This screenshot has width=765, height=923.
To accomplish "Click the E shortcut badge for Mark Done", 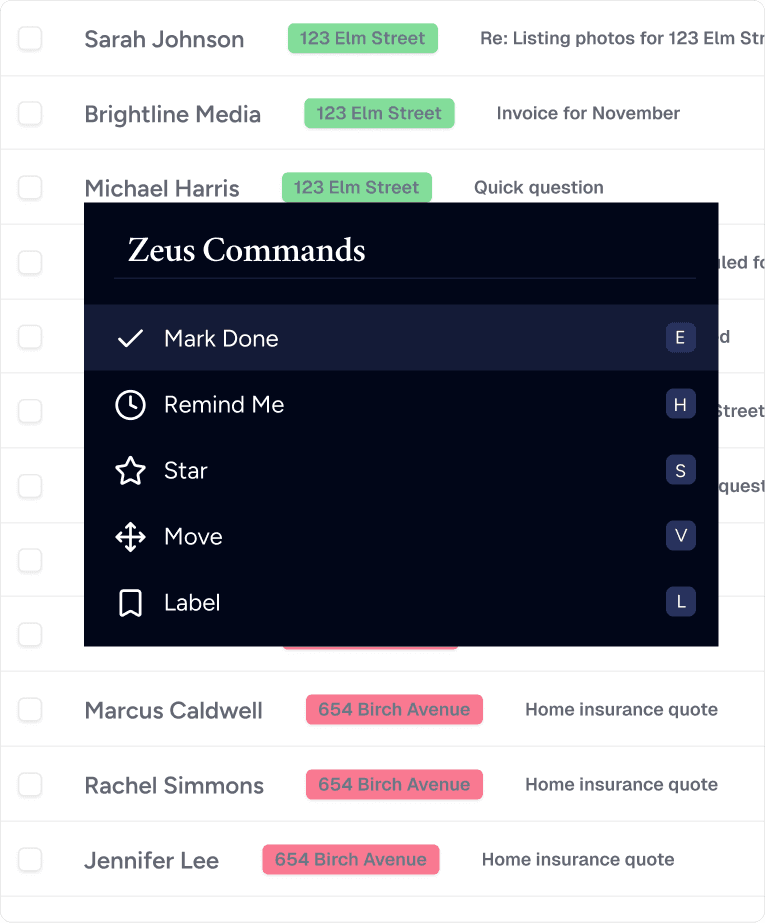I will point(681,338).
